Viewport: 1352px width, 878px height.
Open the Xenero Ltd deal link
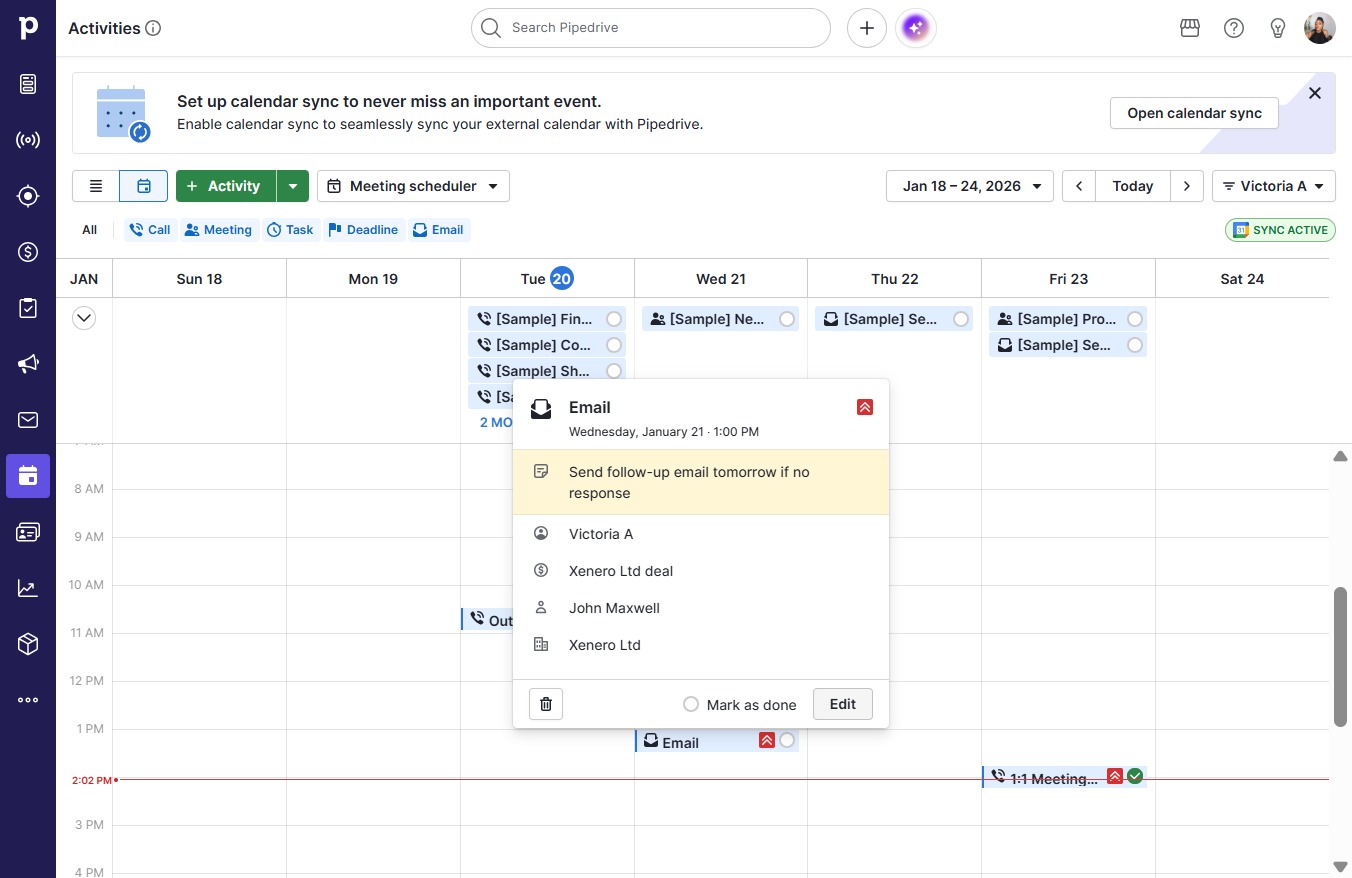tap(621, 571)
